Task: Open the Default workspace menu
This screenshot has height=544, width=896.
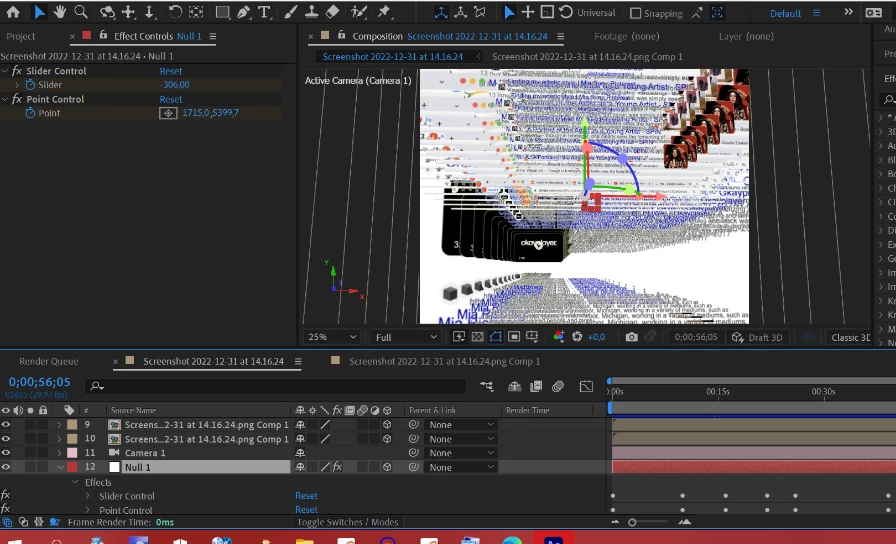Action: click(816, 13)
